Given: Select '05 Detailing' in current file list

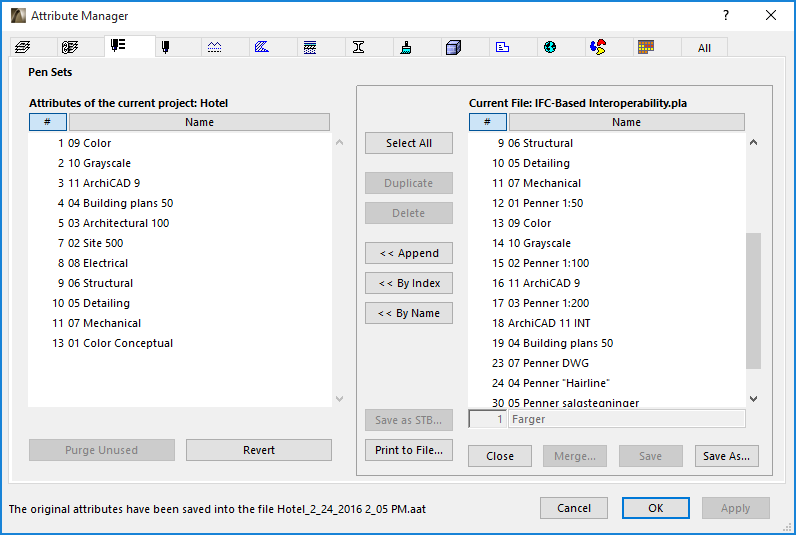Looking at the screenshot, I should 607,163.
